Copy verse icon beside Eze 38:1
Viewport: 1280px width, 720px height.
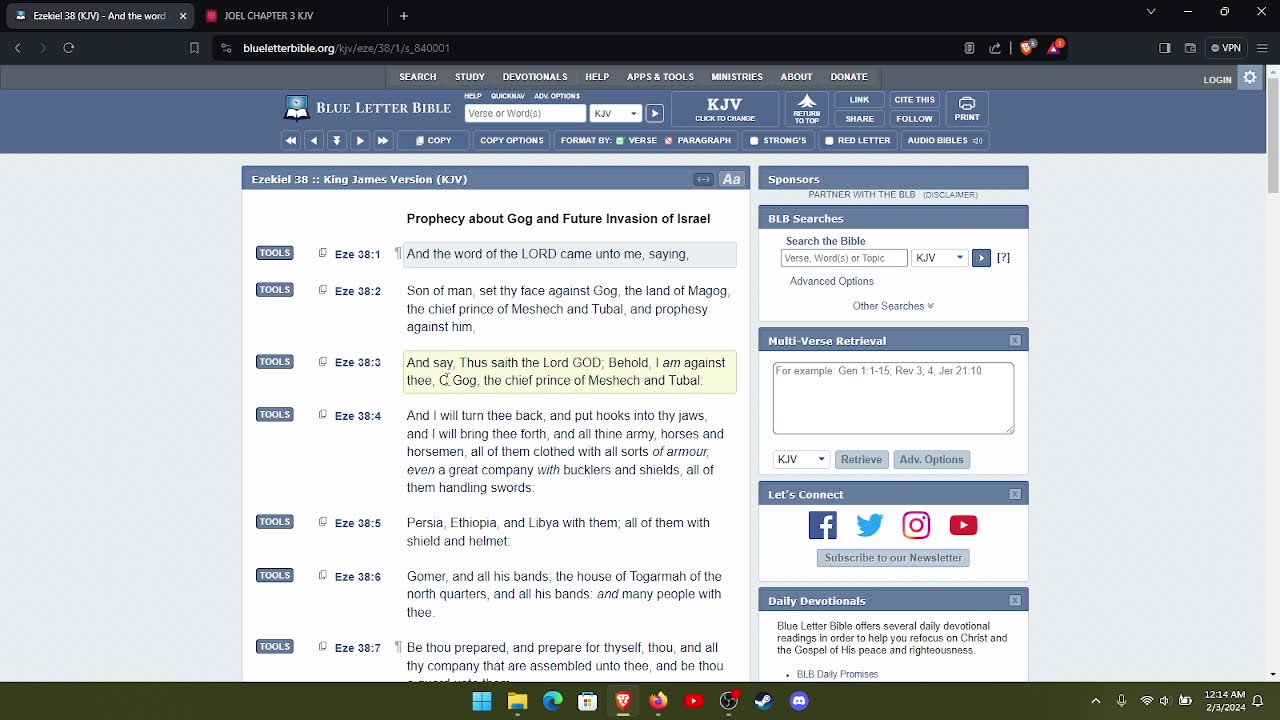coord(322,253)
